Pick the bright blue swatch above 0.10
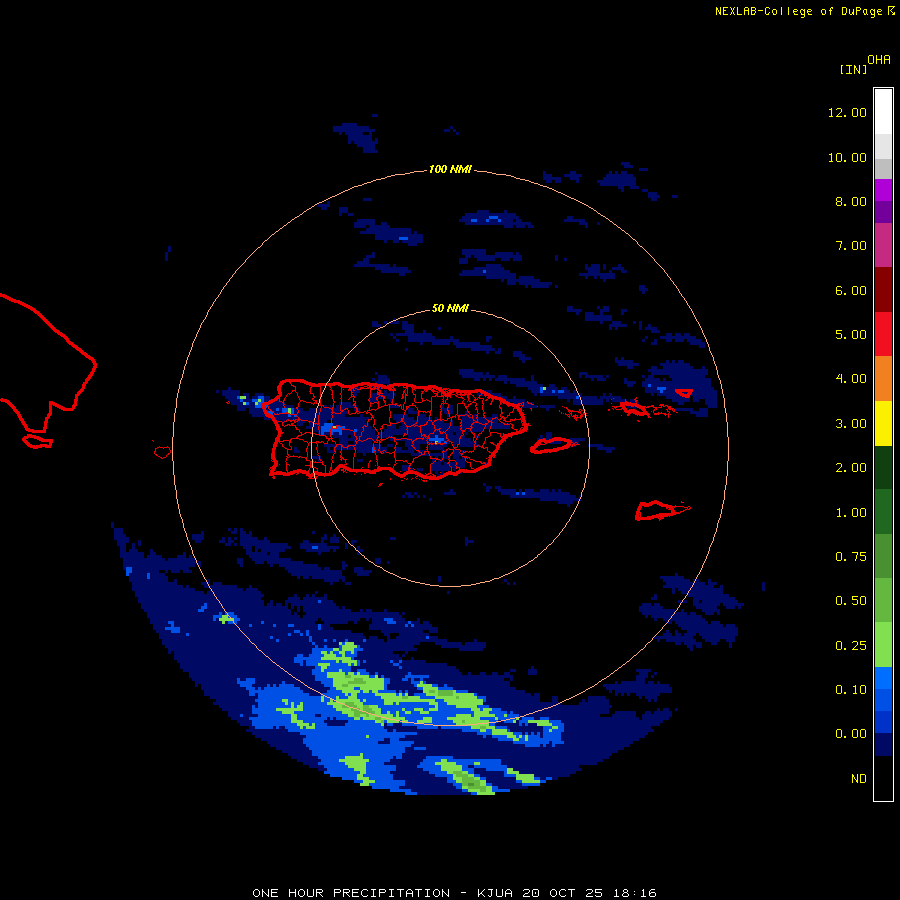This screenshot has width=900, height=900. pos(883,678)
